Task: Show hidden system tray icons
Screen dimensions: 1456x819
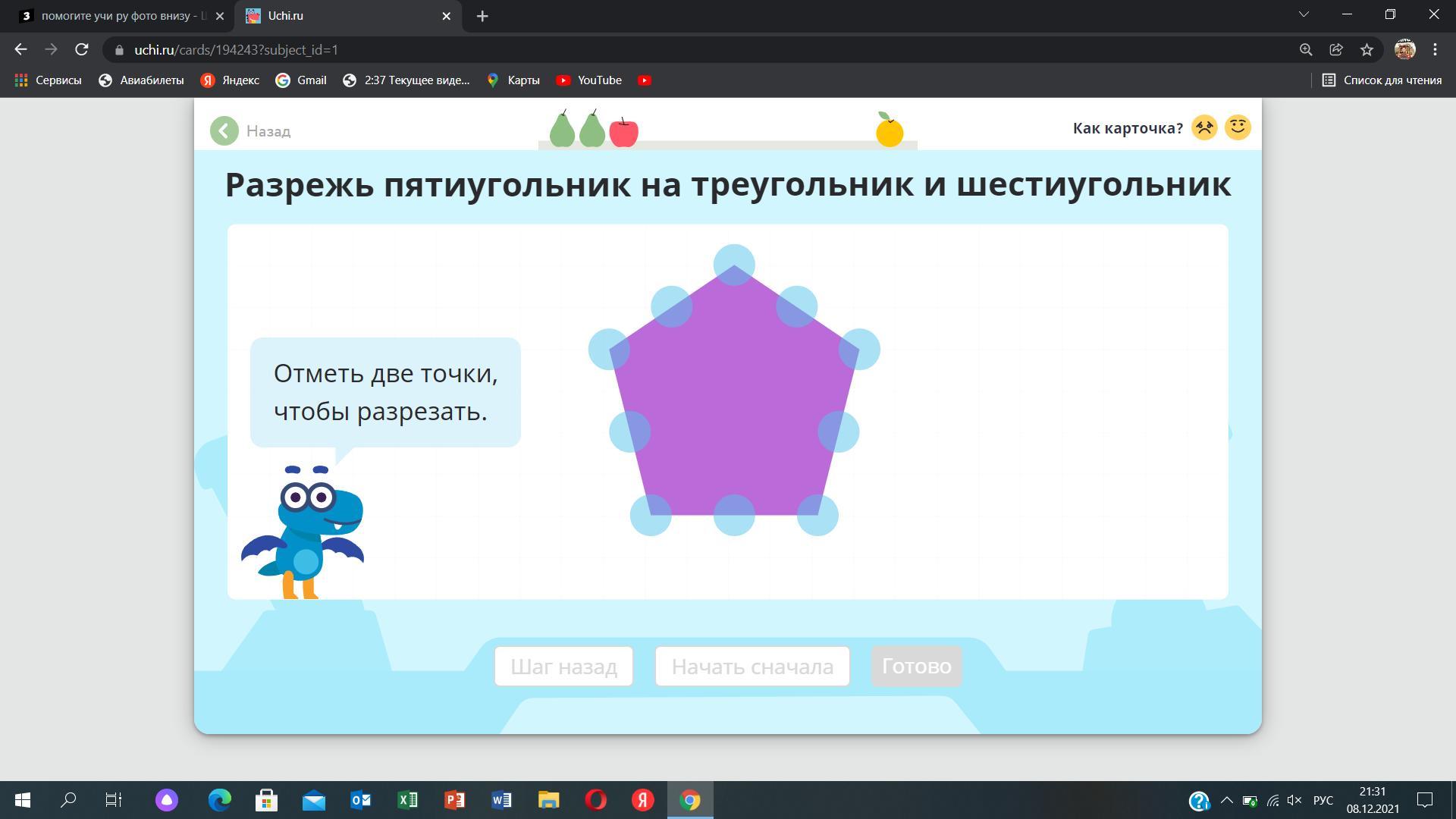Action: (x=1226, y=801)
